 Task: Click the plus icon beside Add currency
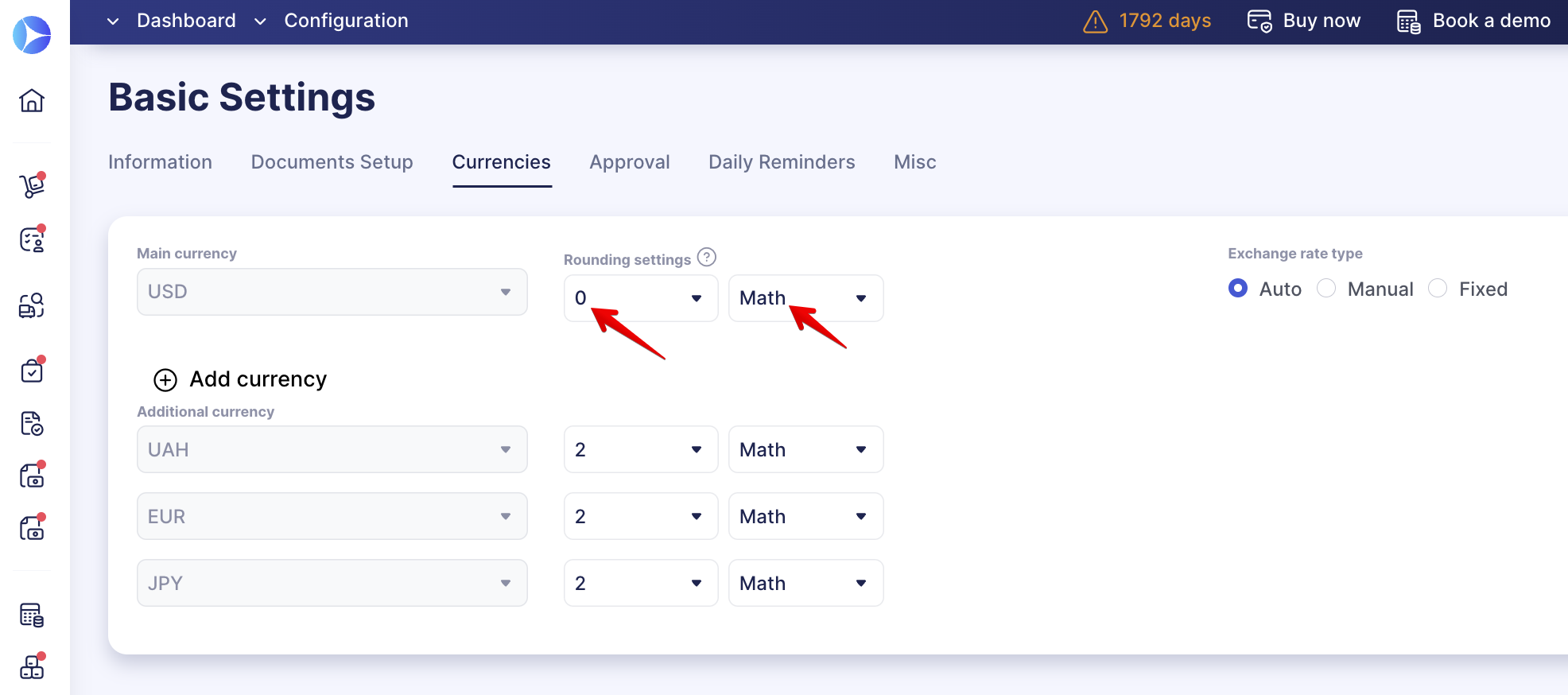pos(165,380)
